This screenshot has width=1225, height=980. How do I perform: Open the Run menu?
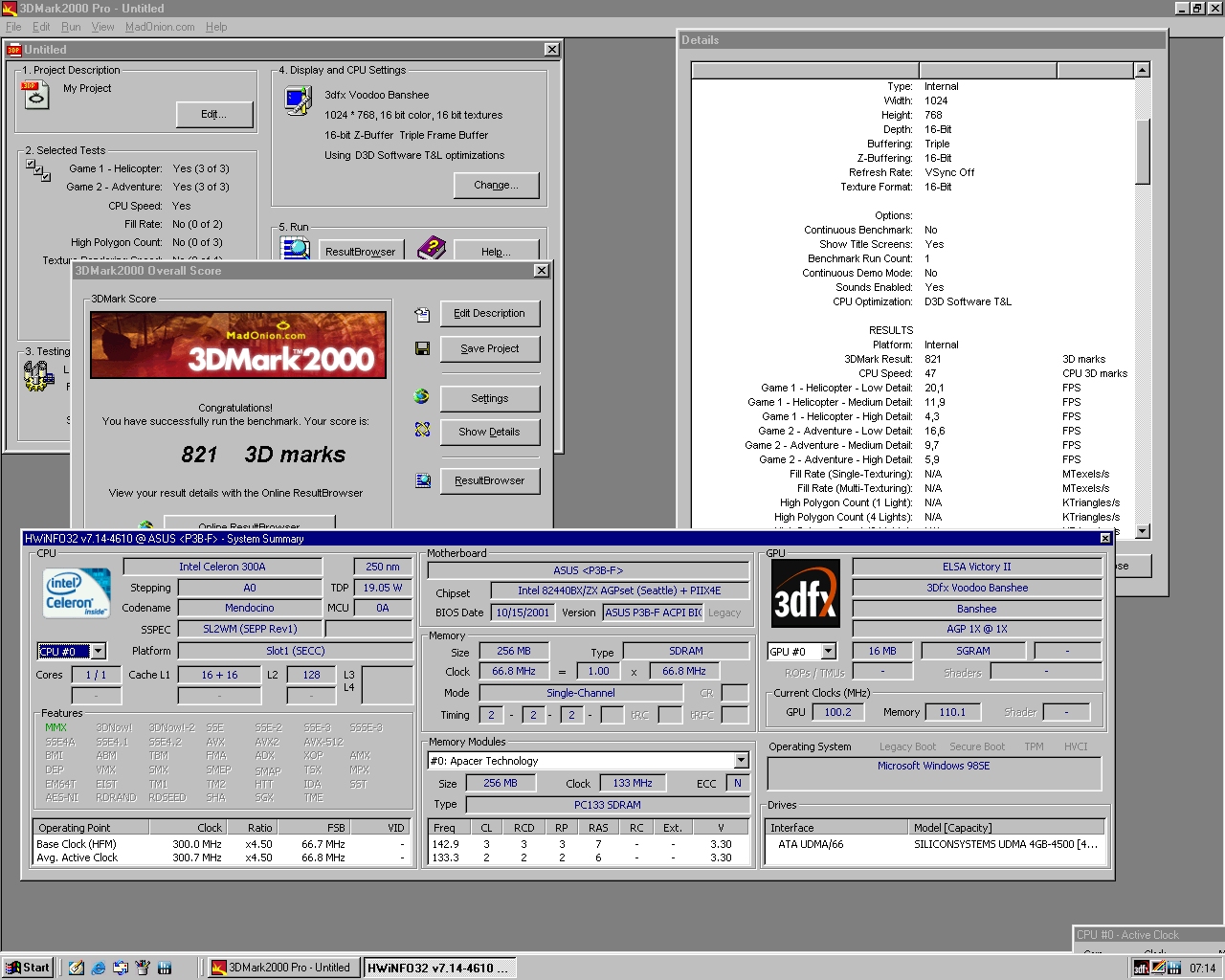[71, 27]
